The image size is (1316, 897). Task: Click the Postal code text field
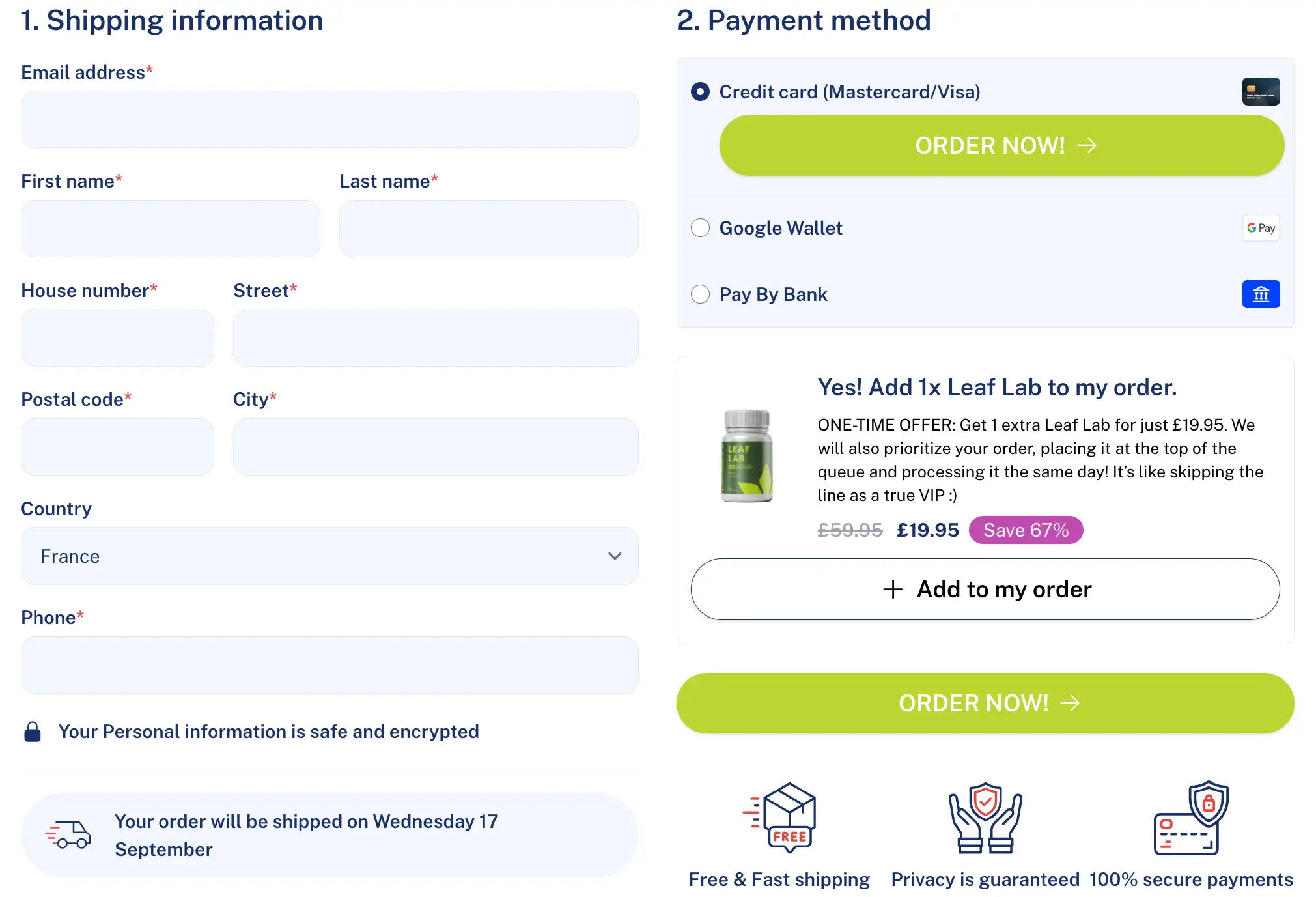[x=117, y=447]
